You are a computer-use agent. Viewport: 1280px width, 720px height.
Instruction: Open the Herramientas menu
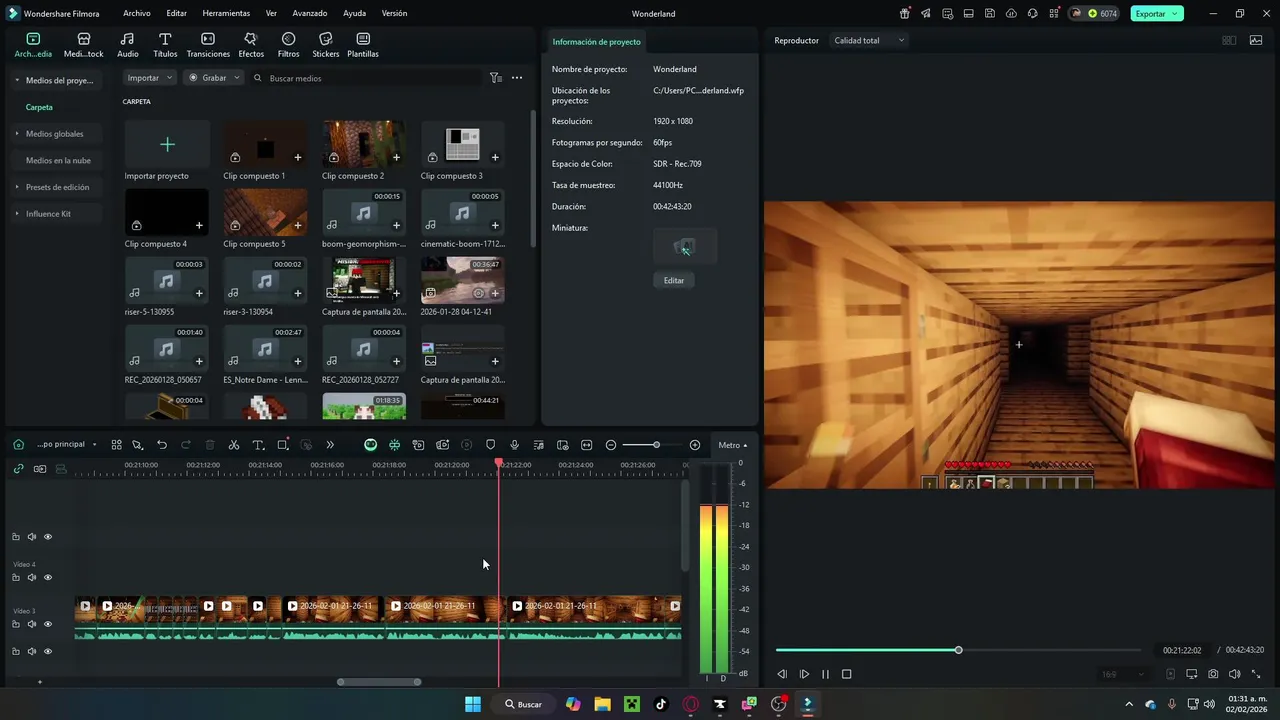pyautogui.click(x=226, y=14)
